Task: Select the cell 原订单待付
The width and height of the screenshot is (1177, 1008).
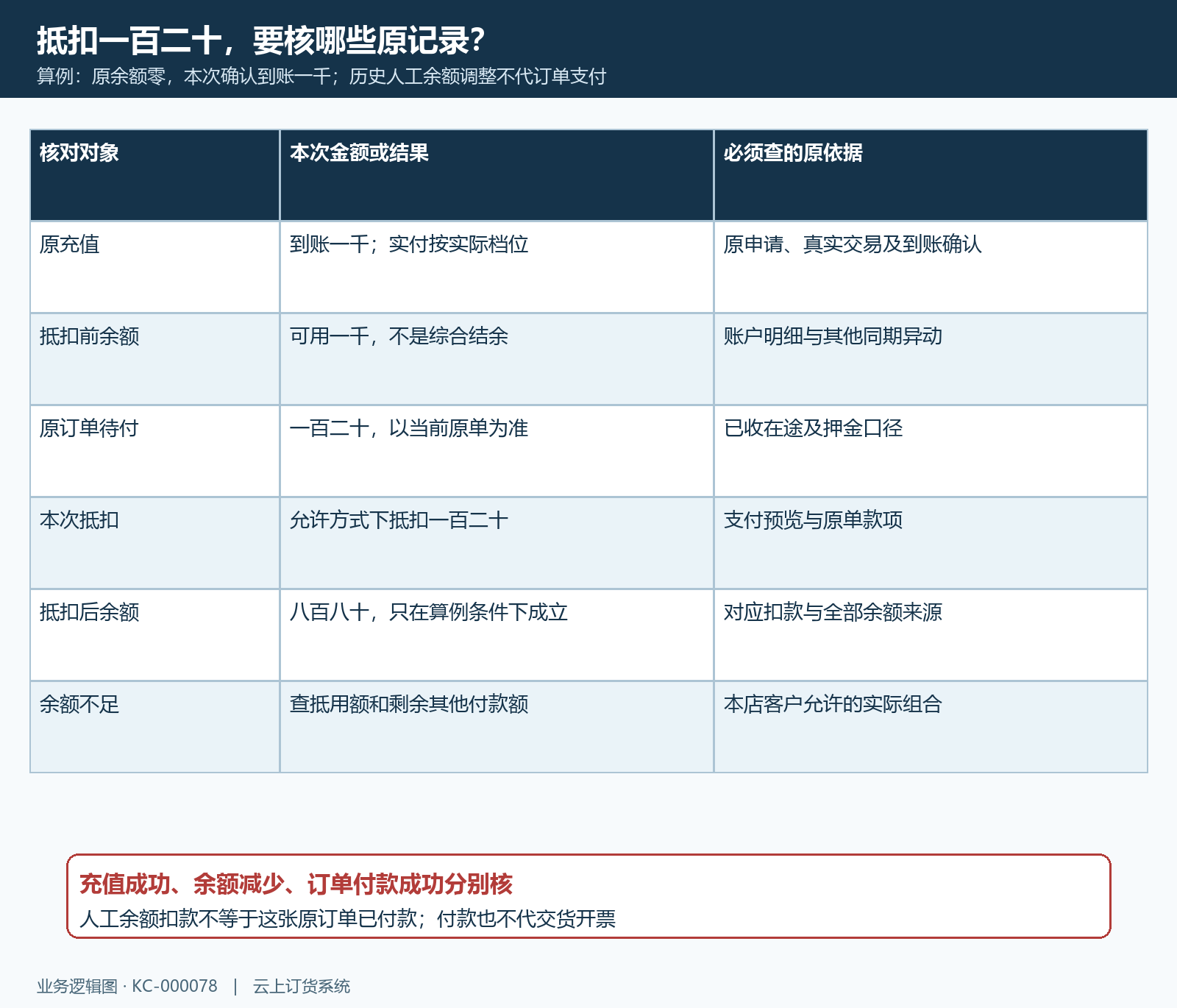Action: click(x=154, y=451)
